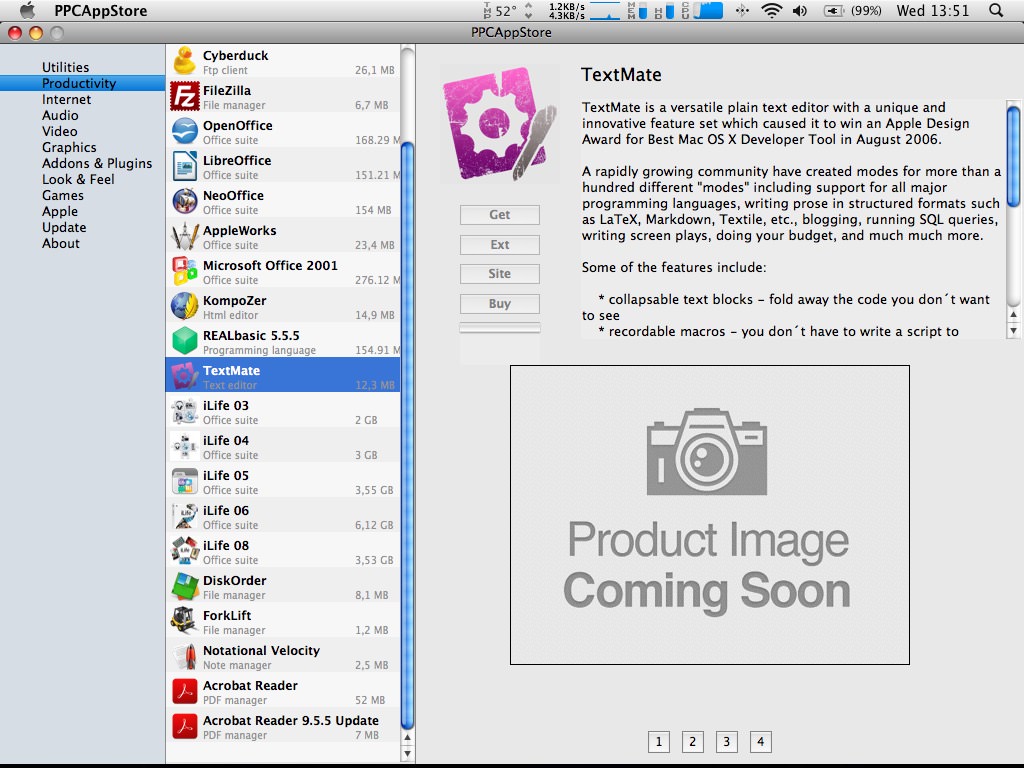Click the iLife 05 icon

(x=185, y=481)
